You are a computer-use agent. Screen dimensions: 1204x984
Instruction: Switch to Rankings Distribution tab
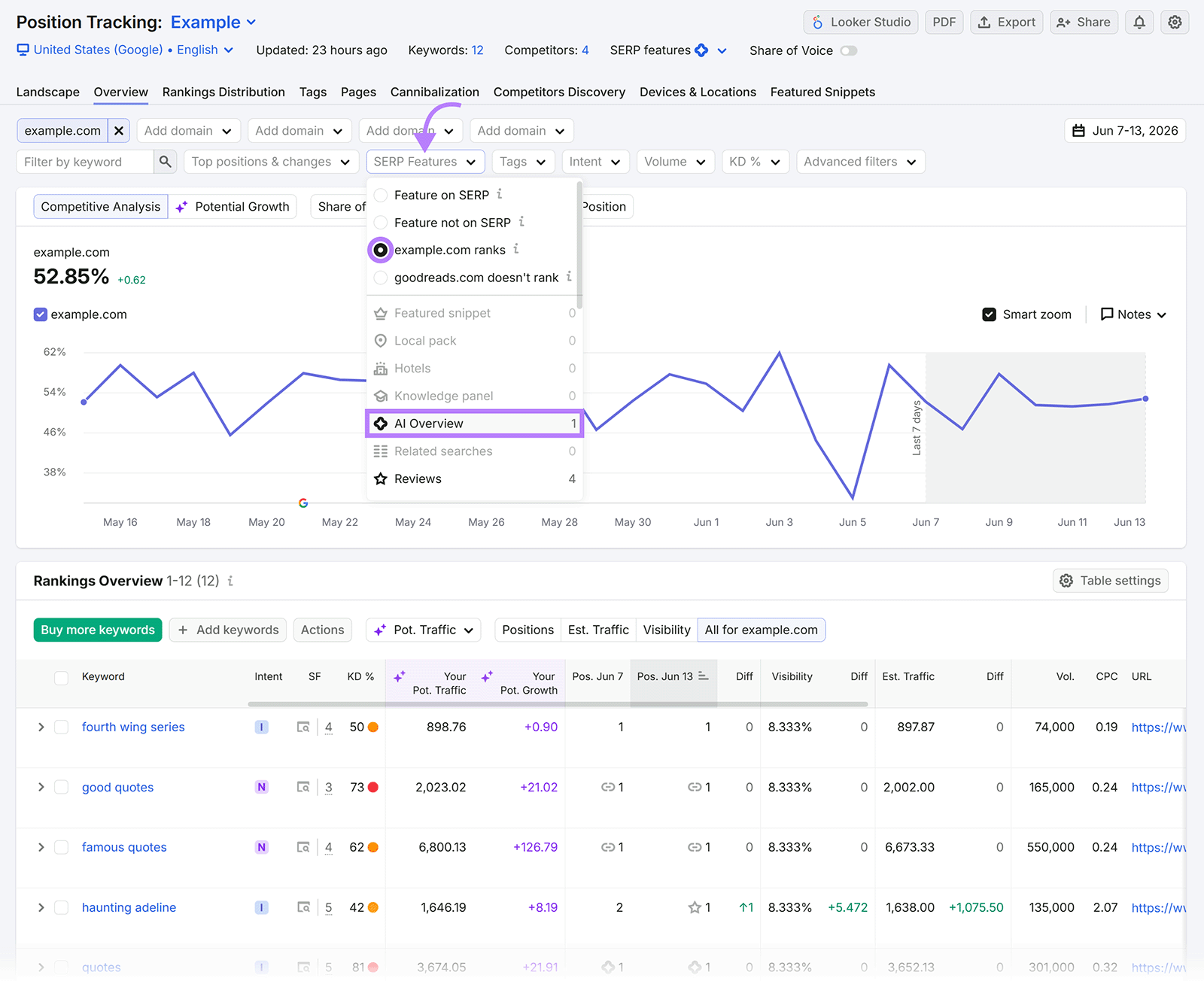point(223,92)
